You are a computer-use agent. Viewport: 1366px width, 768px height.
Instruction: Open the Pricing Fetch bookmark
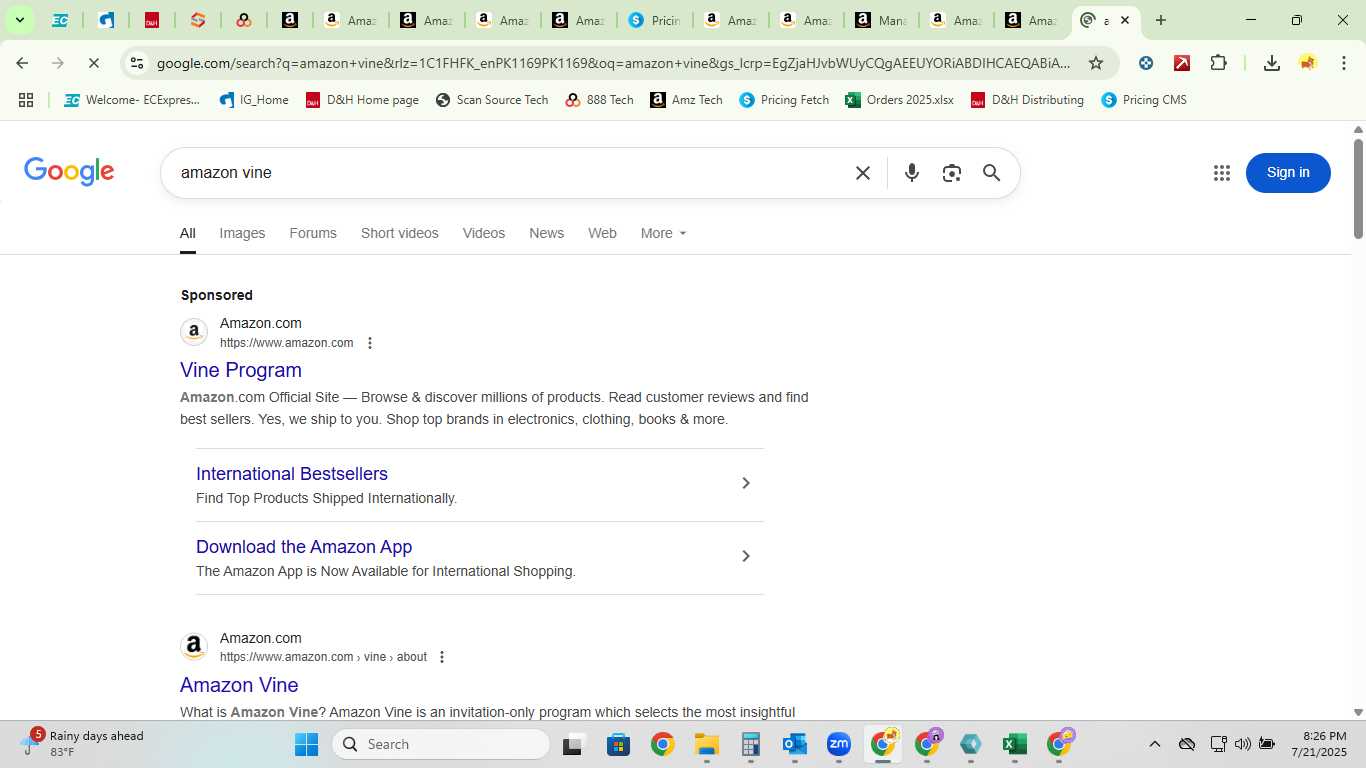(784, 100)
